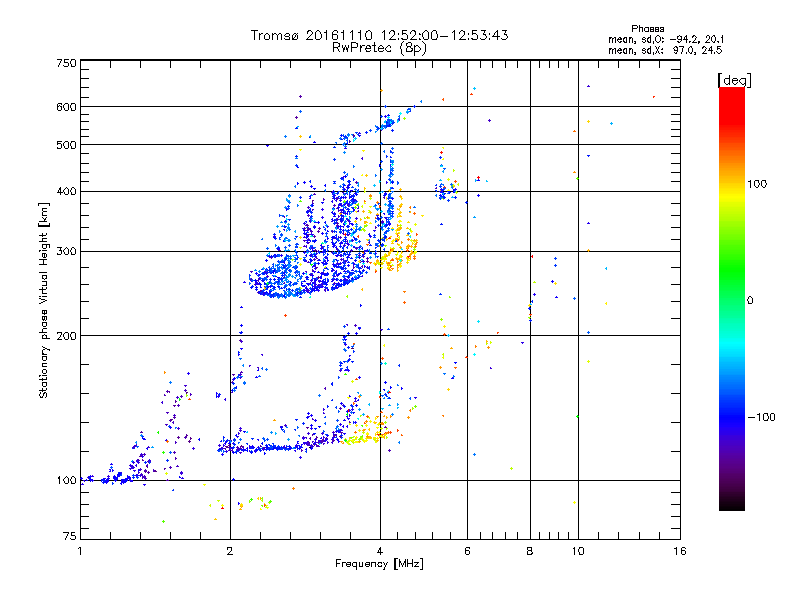The width and height of the screenshot is (800, 600).
Task: Click the '600' height axis tick label
Action: (66, 107)
